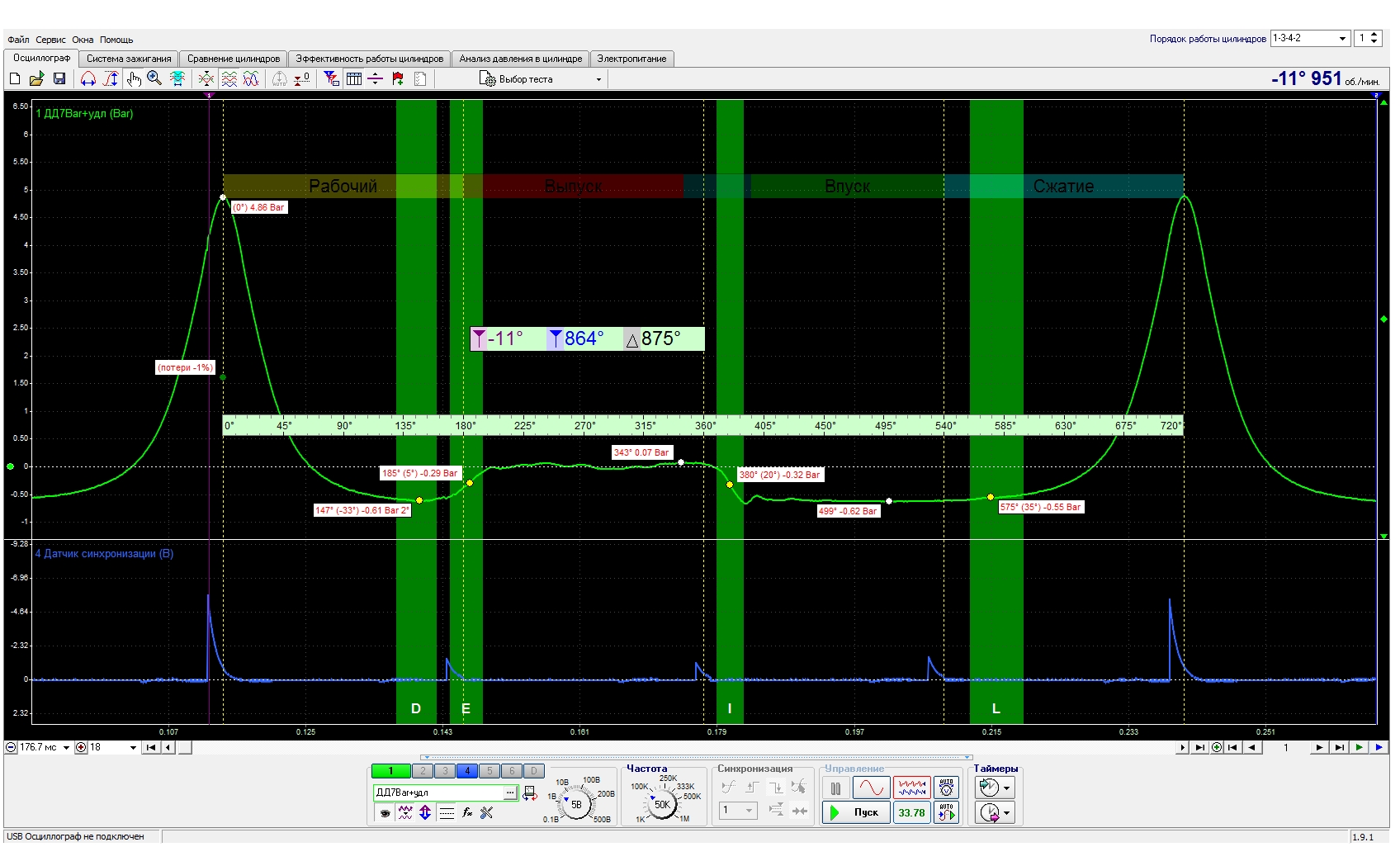
Task: Toggle channel 2 button
Action: coord(423,771)
